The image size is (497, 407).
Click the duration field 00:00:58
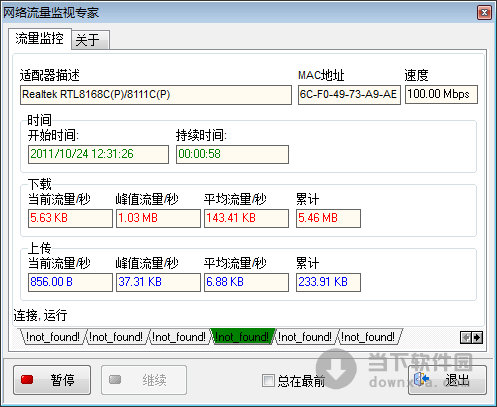point(232,154)
